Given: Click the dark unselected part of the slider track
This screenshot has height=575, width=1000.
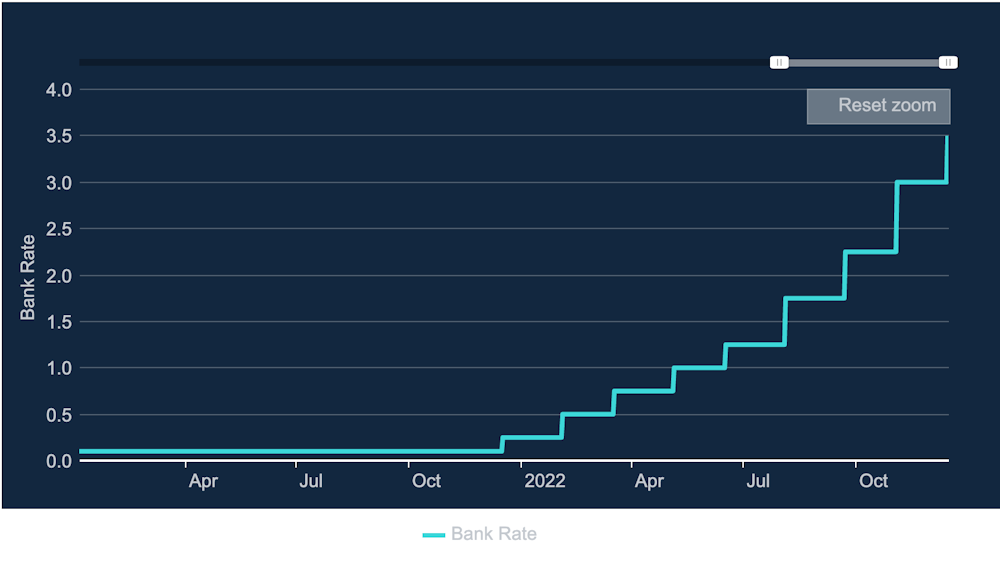Looking at the screenshot, I should [x=420, y=63].
